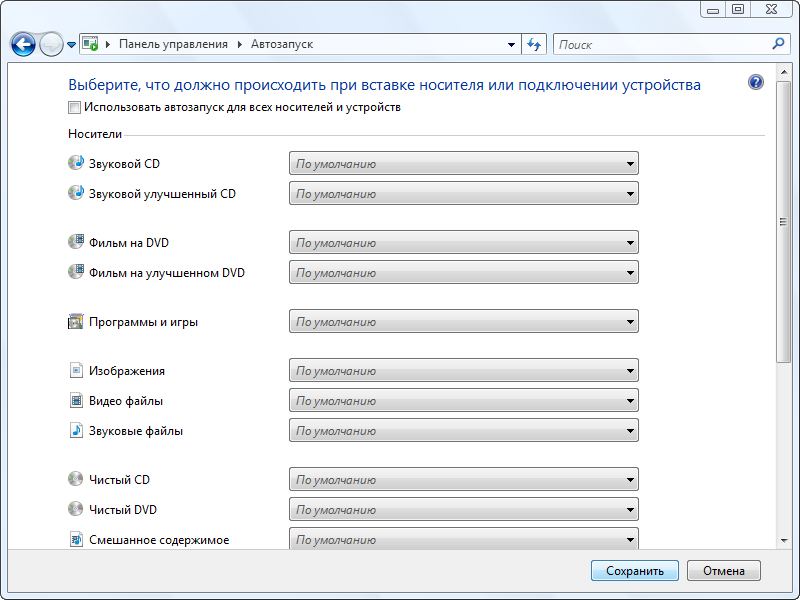The image size is (800, 600).
Task: Click the refresh button next to address bar
Action: pos(534,45)
